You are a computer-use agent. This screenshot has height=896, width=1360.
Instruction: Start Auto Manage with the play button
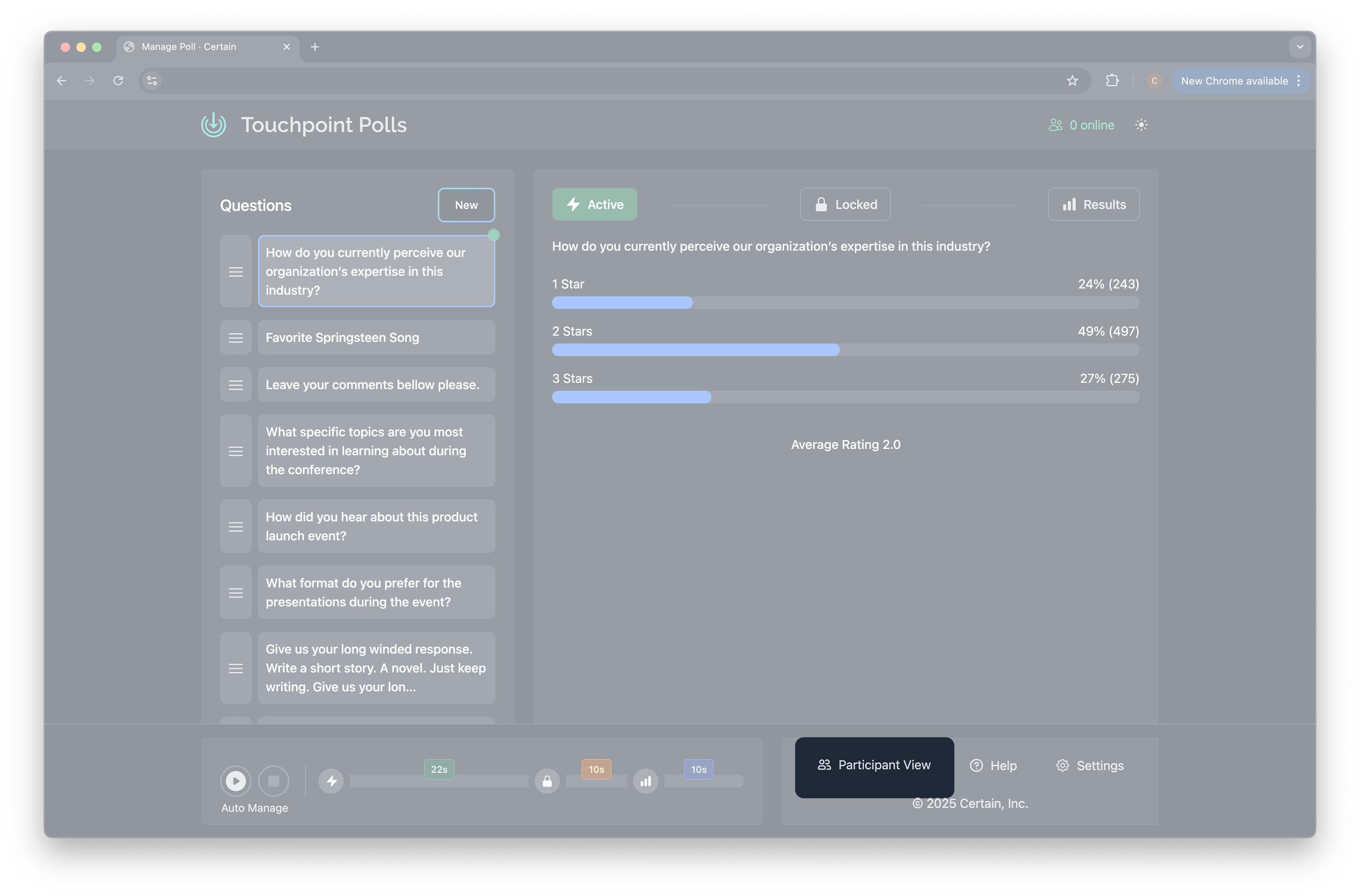coord(235,781)
